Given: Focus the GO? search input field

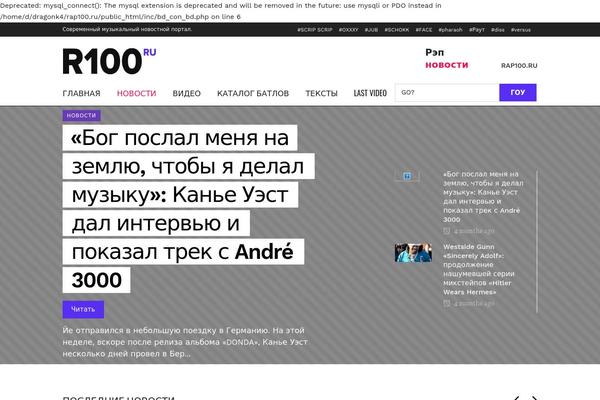Looking at the screenshot, I should point(447,93).
